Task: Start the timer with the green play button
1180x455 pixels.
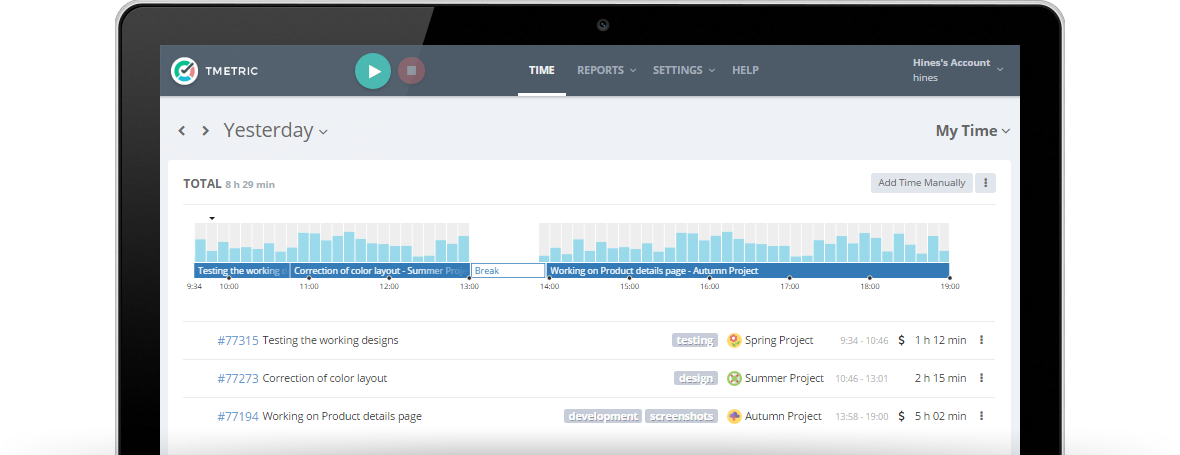Action: [x=373, y=71]
